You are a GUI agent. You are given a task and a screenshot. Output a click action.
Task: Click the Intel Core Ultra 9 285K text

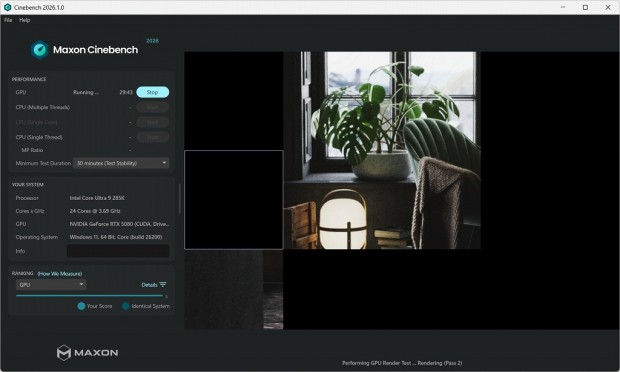pyautogui.click(x=97, y=198)
